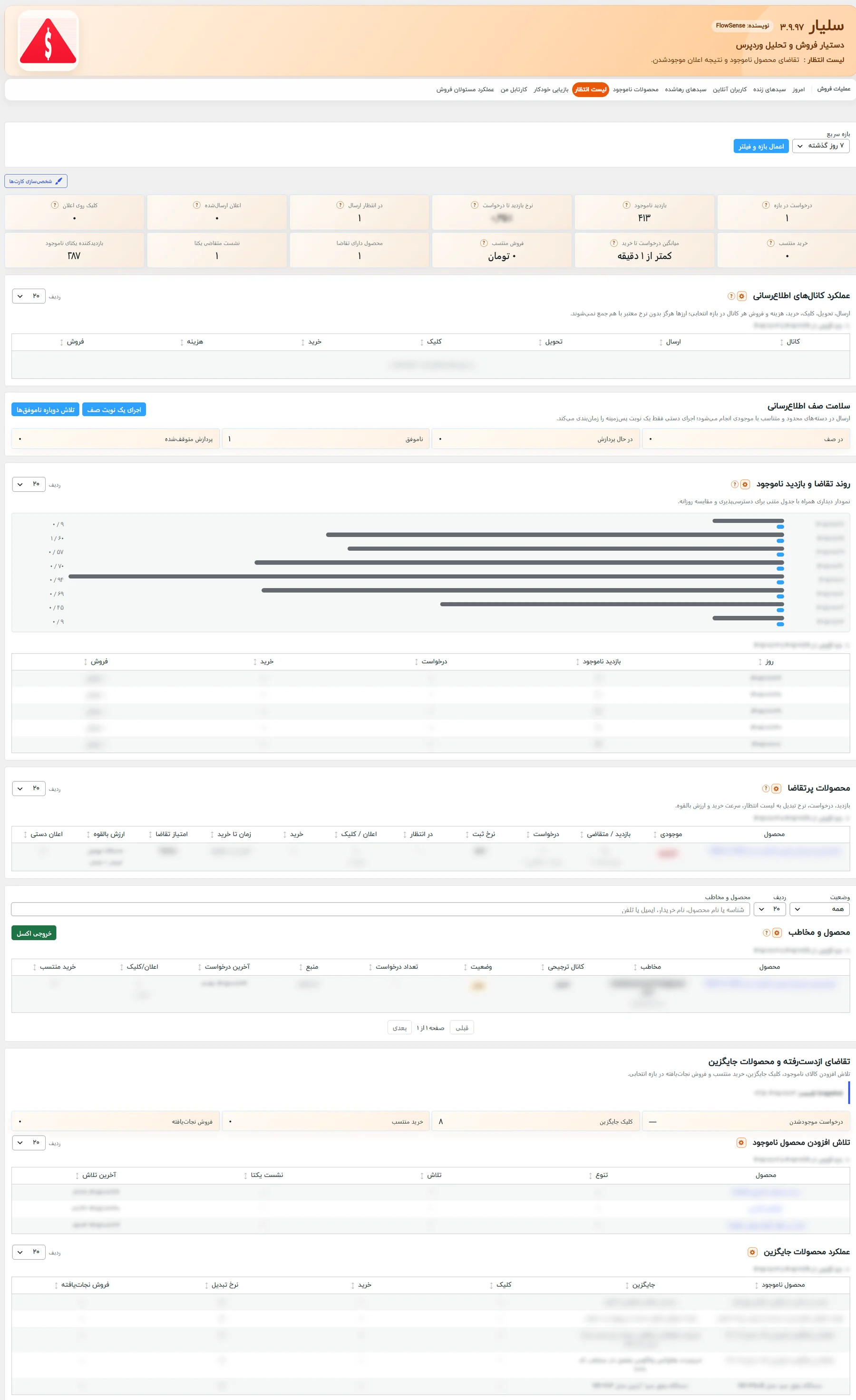
Task: Click the سلیار red dollar logo
Action: pos(49,40)
